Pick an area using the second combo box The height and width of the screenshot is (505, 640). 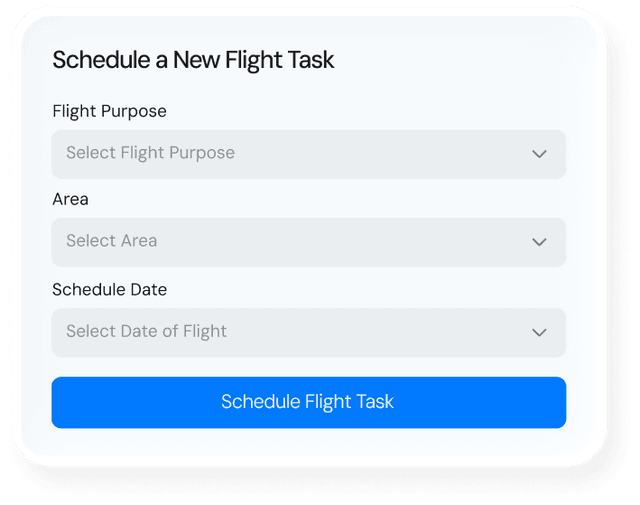click(308, 242)
